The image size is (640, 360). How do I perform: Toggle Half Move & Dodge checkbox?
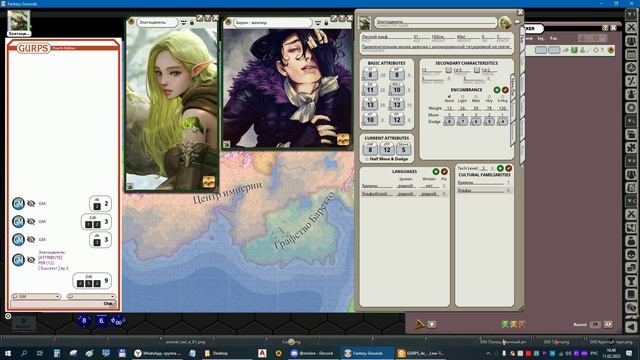tap(367, 159)
